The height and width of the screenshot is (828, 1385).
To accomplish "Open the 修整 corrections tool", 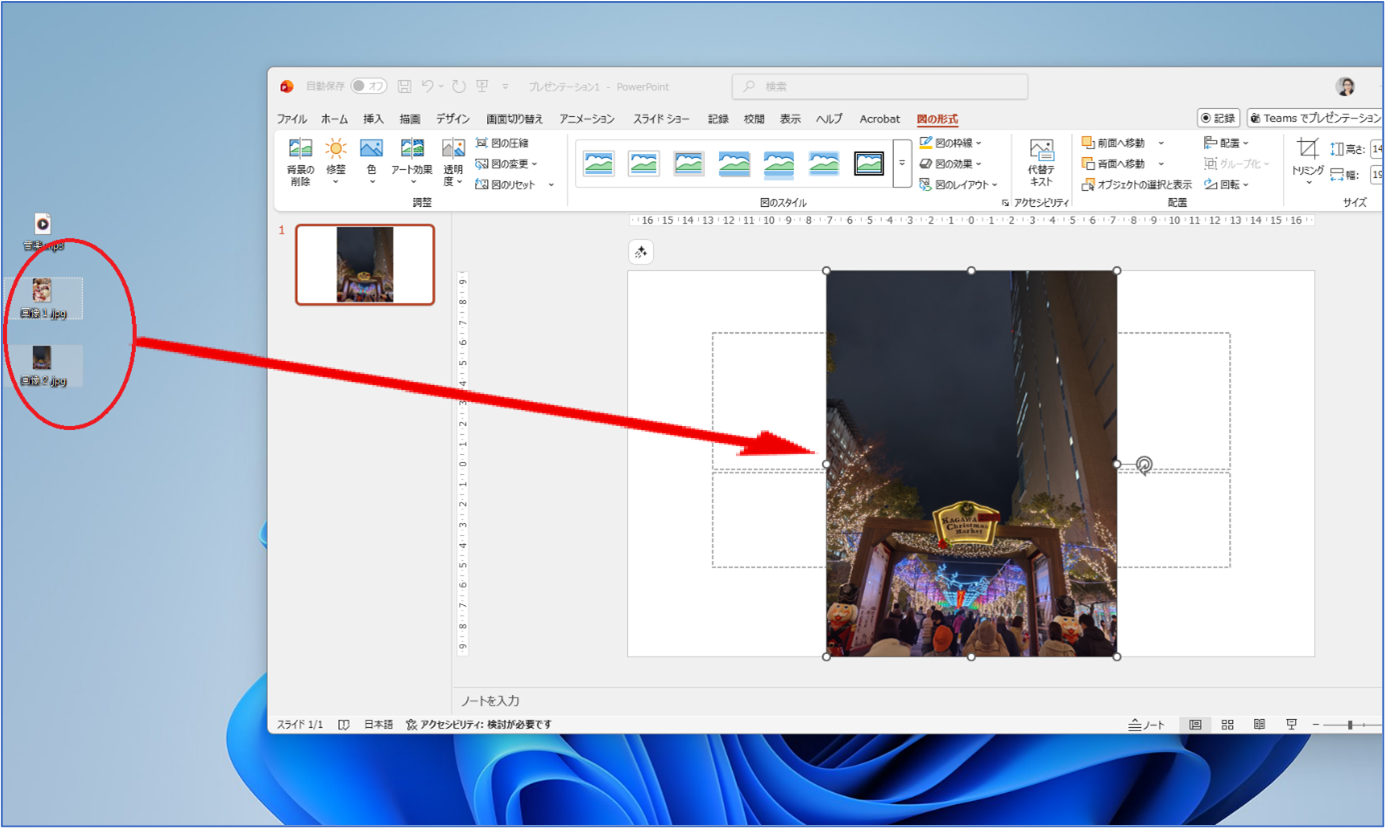I will [336, 149].
